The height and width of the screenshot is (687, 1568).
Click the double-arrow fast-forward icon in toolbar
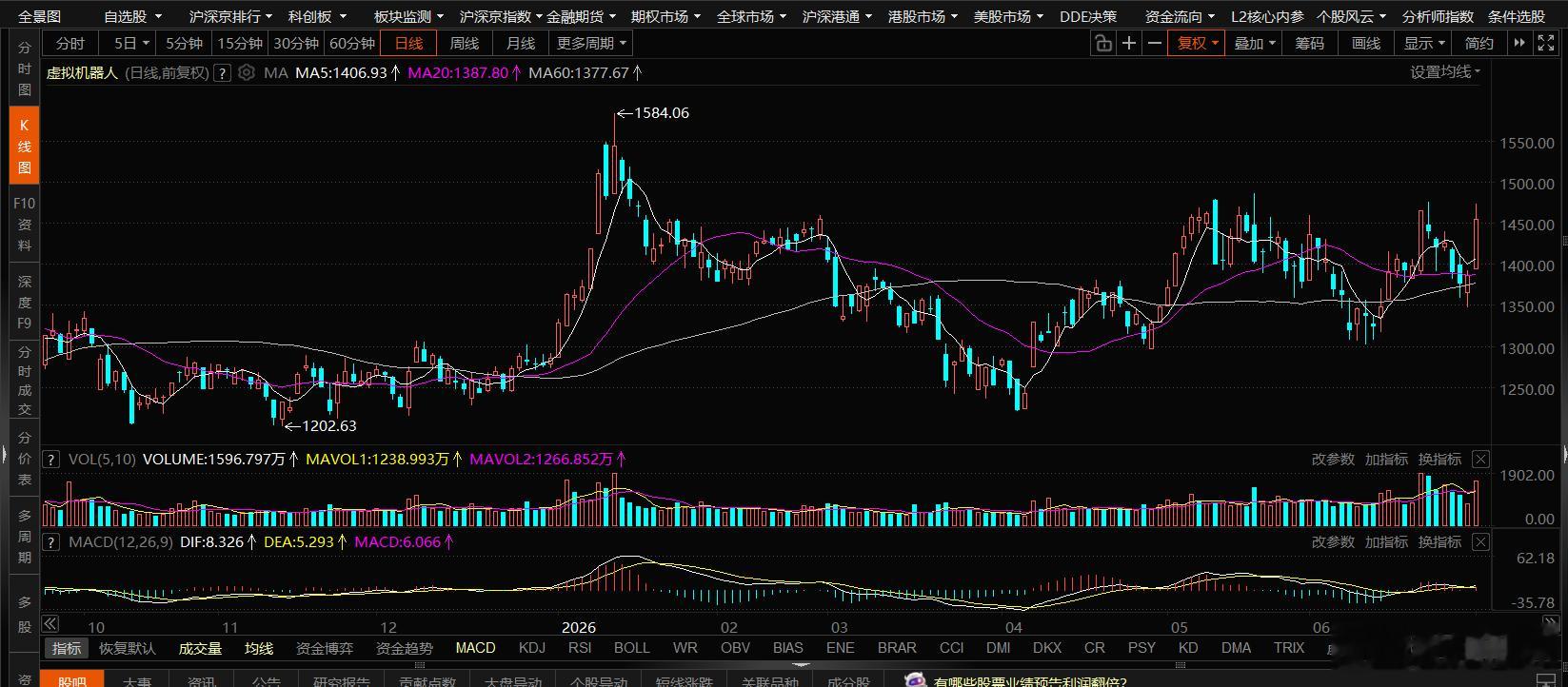click(x=1519, y=43)
